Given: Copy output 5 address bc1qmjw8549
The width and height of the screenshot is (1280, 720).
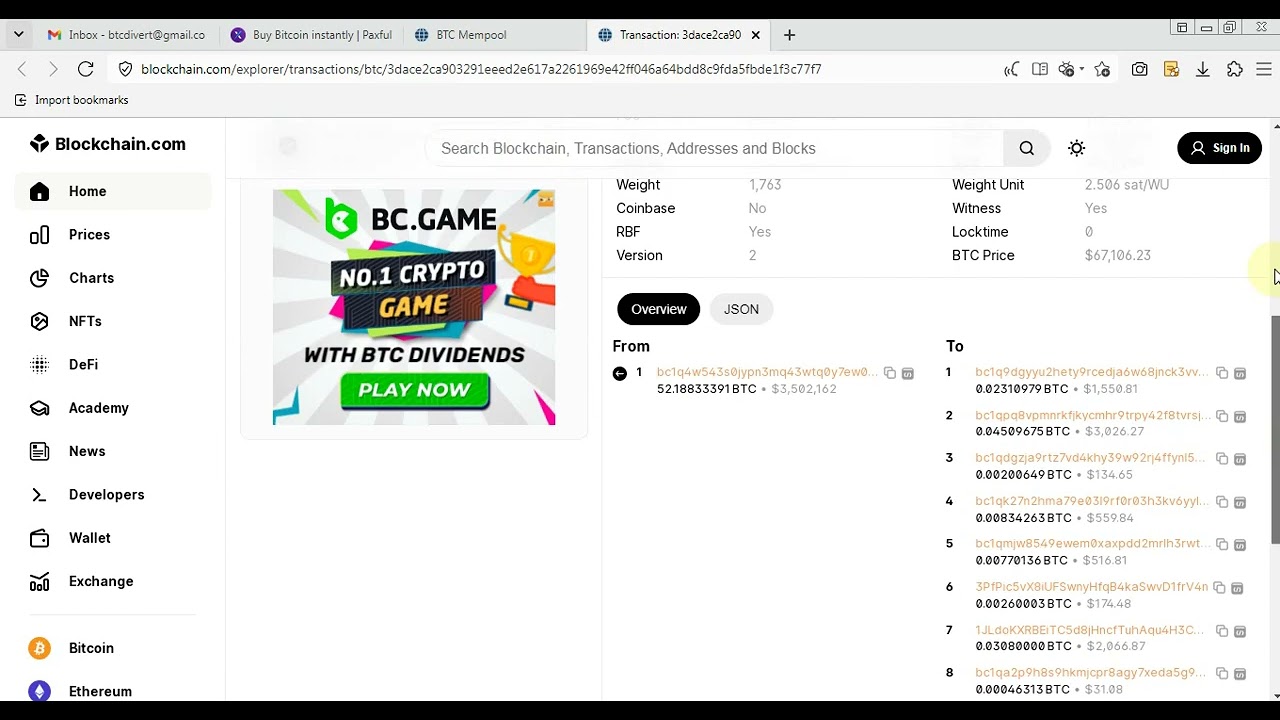Looking at the screenshot, I should [x=1222, y=545].
